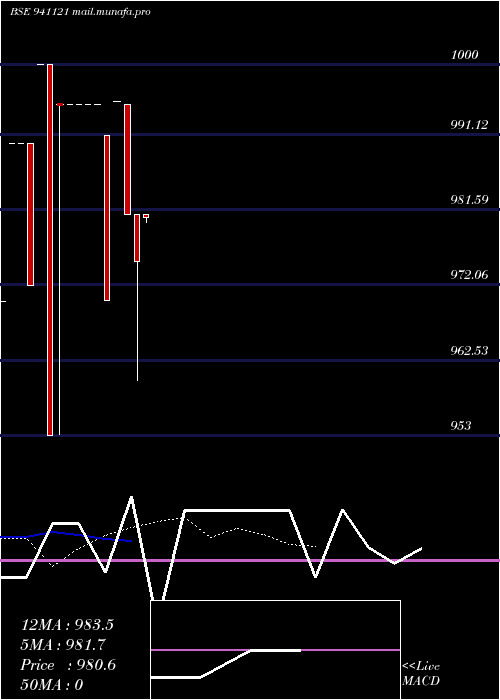
Task: Click the '<<Live MACD' label
Action: [x=421, y=673]
